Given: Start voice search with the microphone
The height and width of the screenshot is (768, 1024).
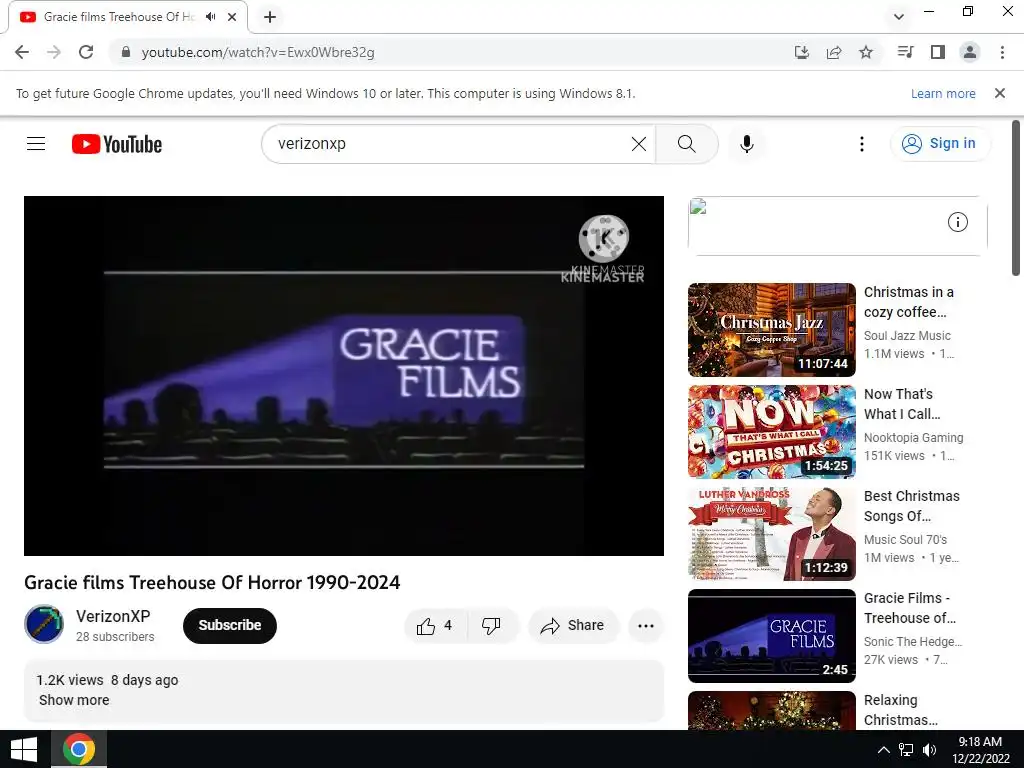Looking at the screenshot, I should pos(746,144).
